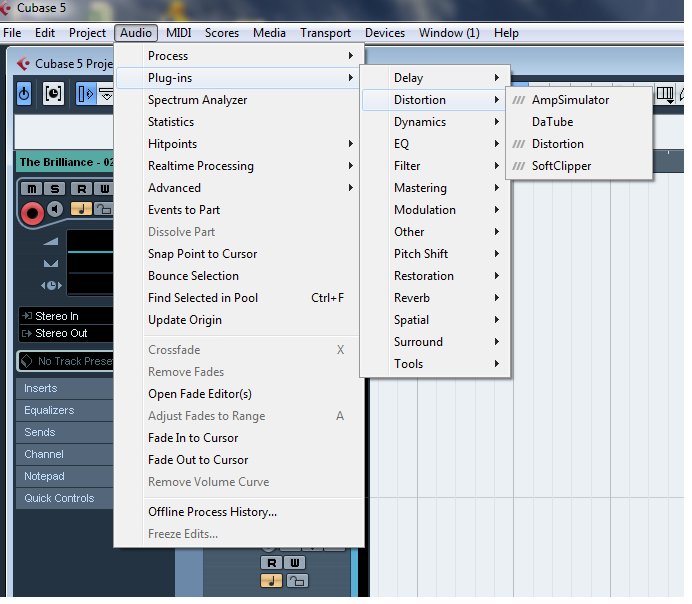692x604 pixels.
Task: Open the Transport menu
Action: pyautogui.click(x=325, y=33)
